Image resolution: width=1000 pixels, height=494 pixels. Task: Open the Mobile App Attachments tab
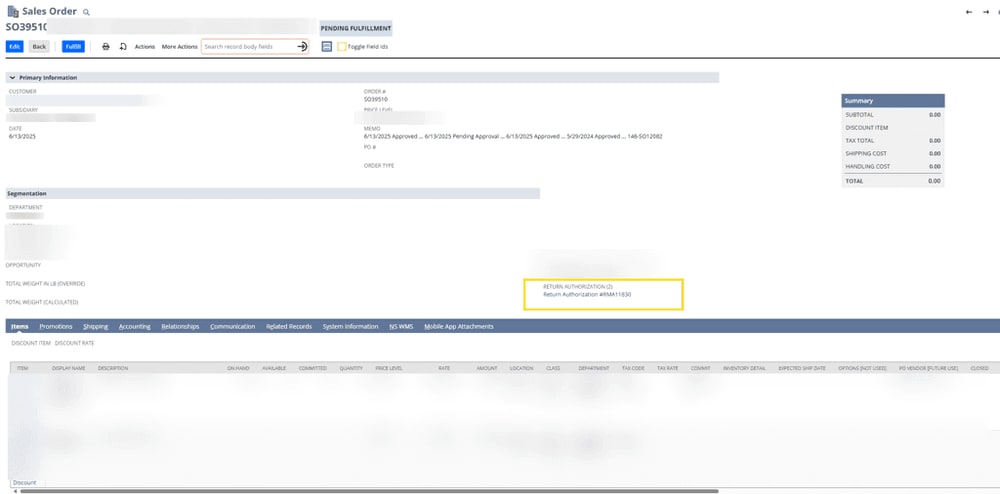click(x=459, y=326)
